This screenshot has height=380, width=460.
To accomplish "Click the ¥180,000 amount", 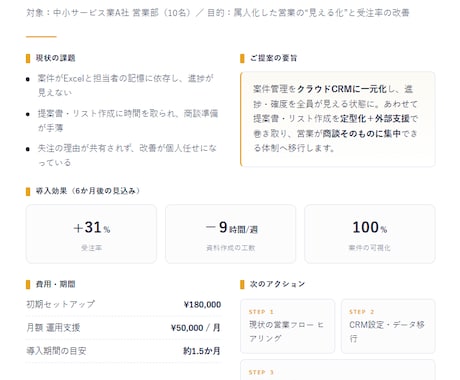I will click(202, 304).
